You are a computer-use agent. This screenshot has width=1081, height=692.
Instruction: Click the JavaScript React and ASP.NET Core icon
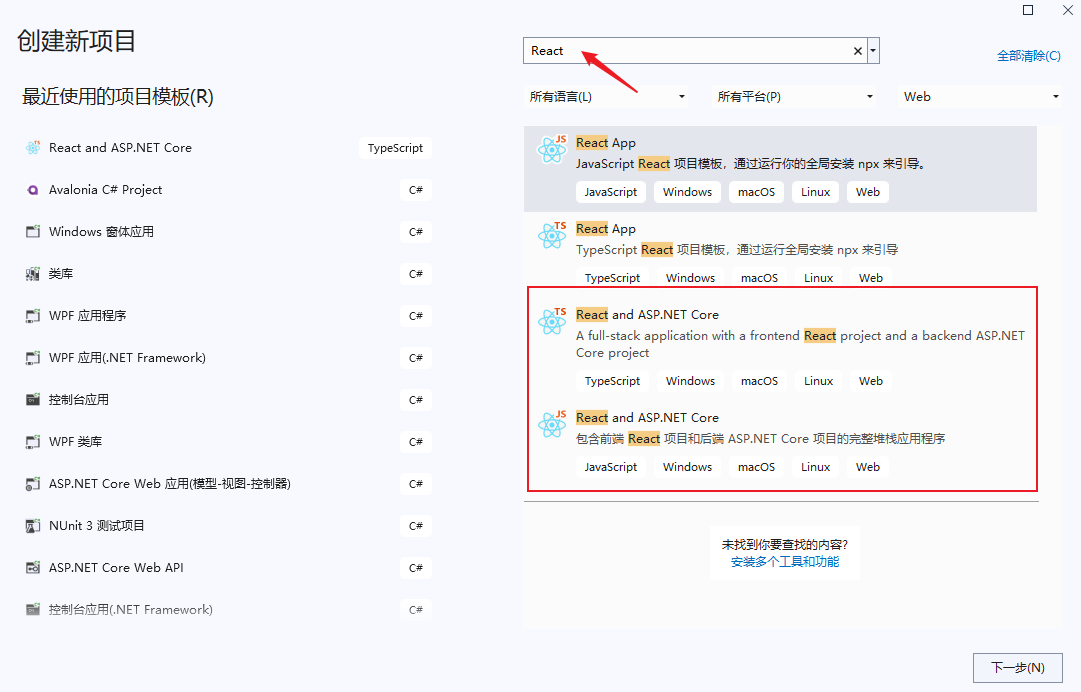551,424
